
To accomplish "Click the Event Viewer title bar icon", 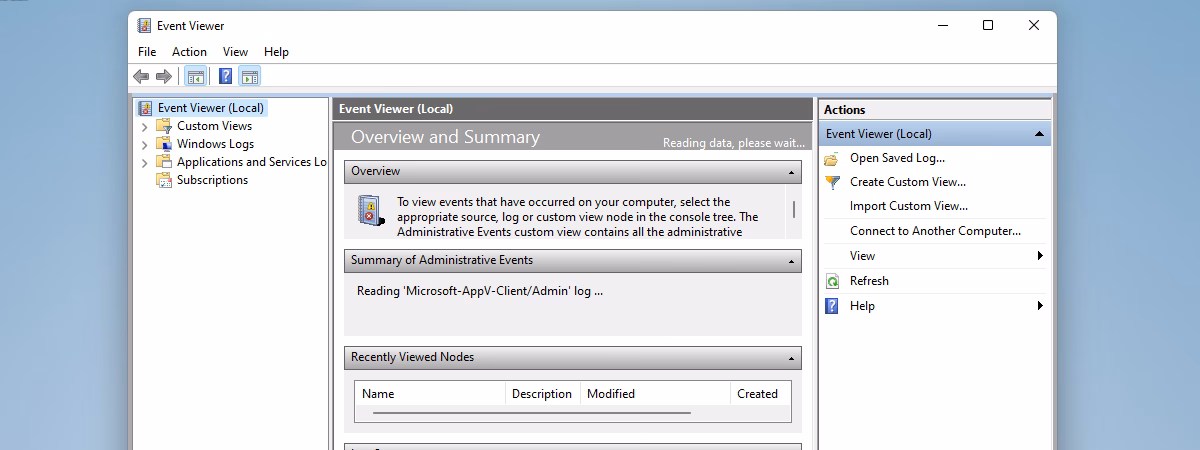I will coord(145,26).
